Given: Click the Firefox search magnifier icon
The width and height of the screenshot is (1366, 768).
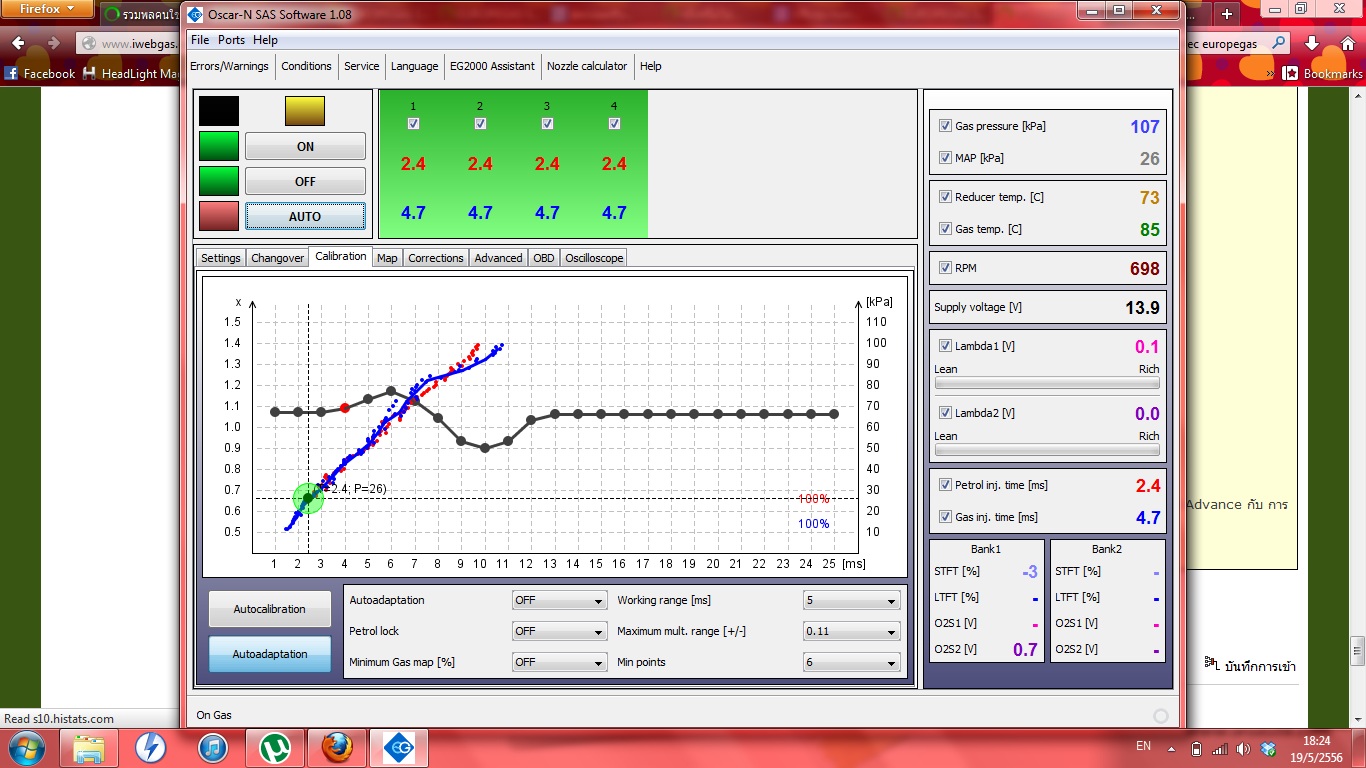Looking at the screenshot, I should pyautogui.click(x=1278, y=43).
